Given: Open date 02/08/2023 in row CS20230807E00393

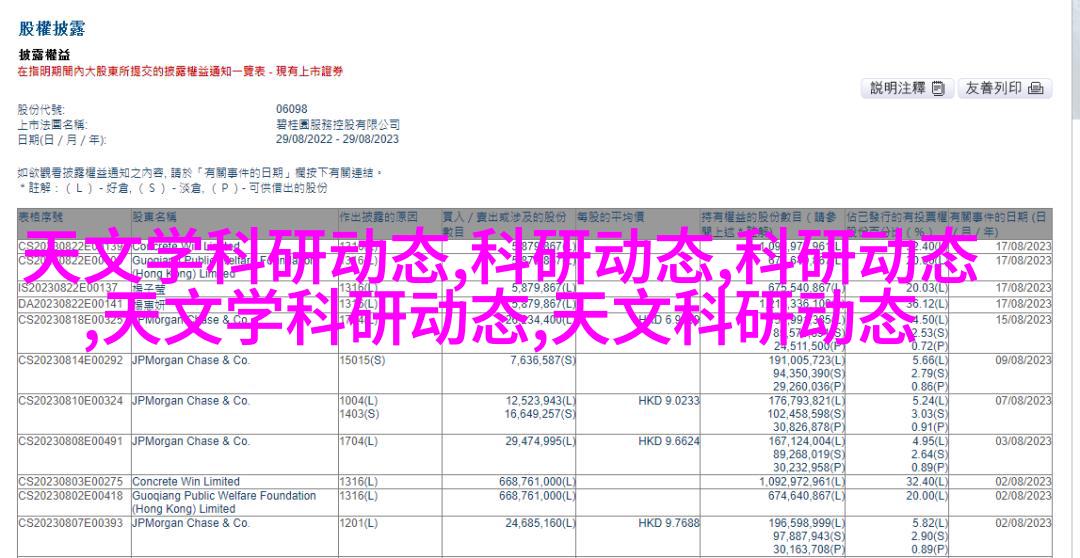Looking at the screenshot, I should point(1023,524).
